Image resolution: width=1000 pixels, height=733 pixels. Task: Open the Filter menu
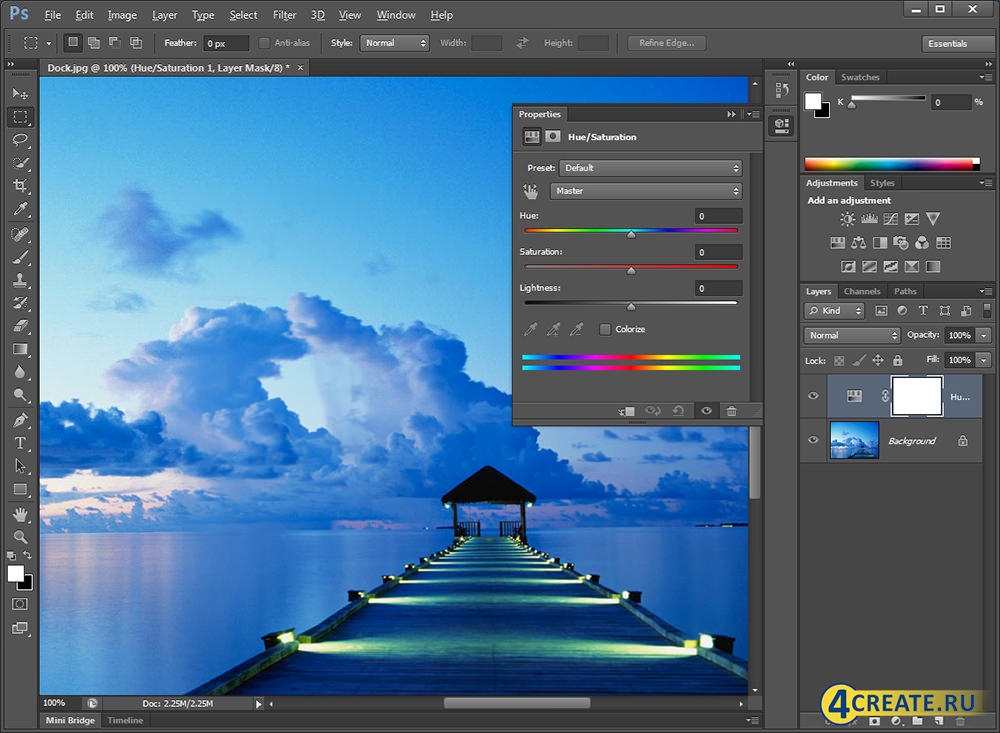[284, 15]
